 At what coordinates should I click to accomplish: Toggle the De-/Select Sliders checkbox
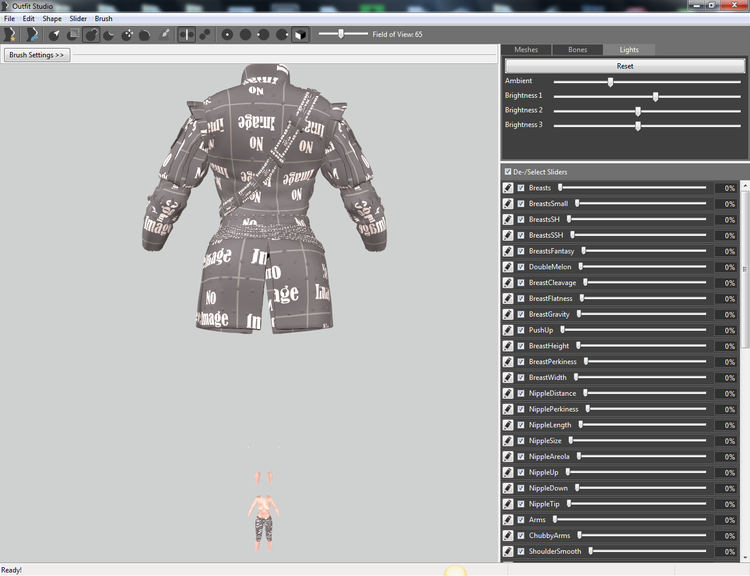[508, 172]
